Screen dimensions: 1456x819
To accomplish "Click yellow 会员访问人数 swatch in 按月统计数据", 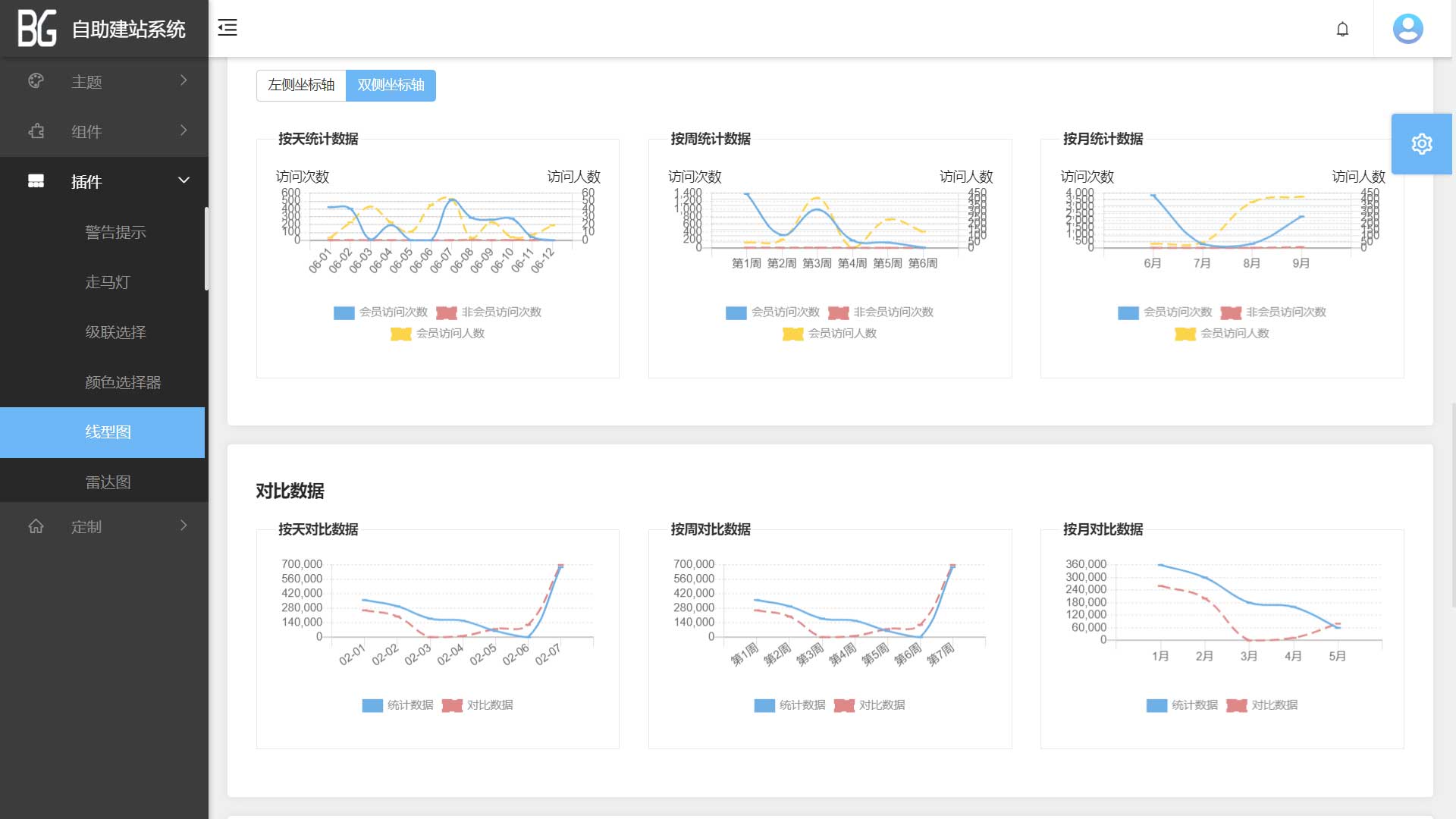I will click(1185, 334).
